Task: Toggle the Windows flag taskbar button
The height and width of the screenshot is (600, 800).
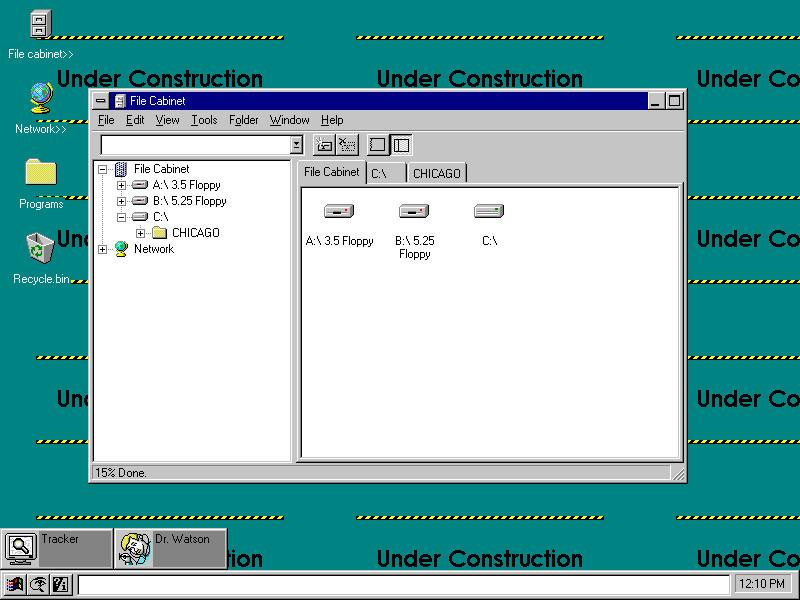Action: 13,584
